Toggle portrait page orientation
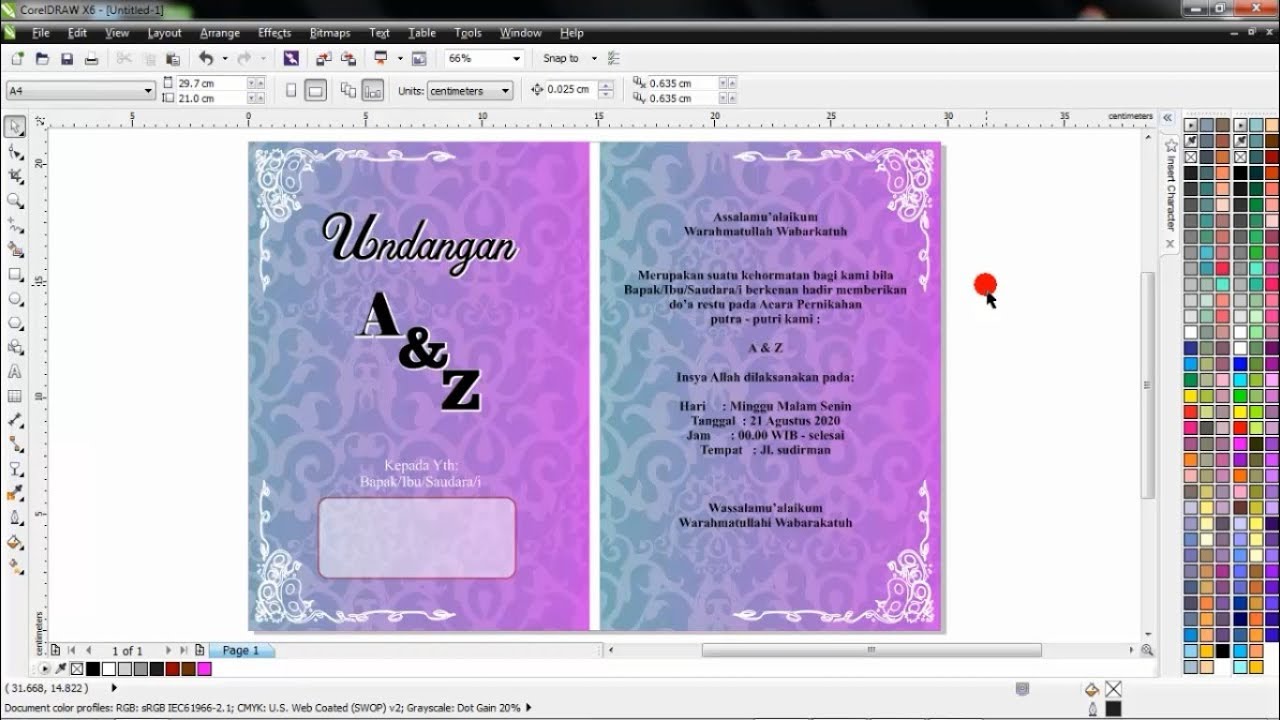 click(291, 91)
